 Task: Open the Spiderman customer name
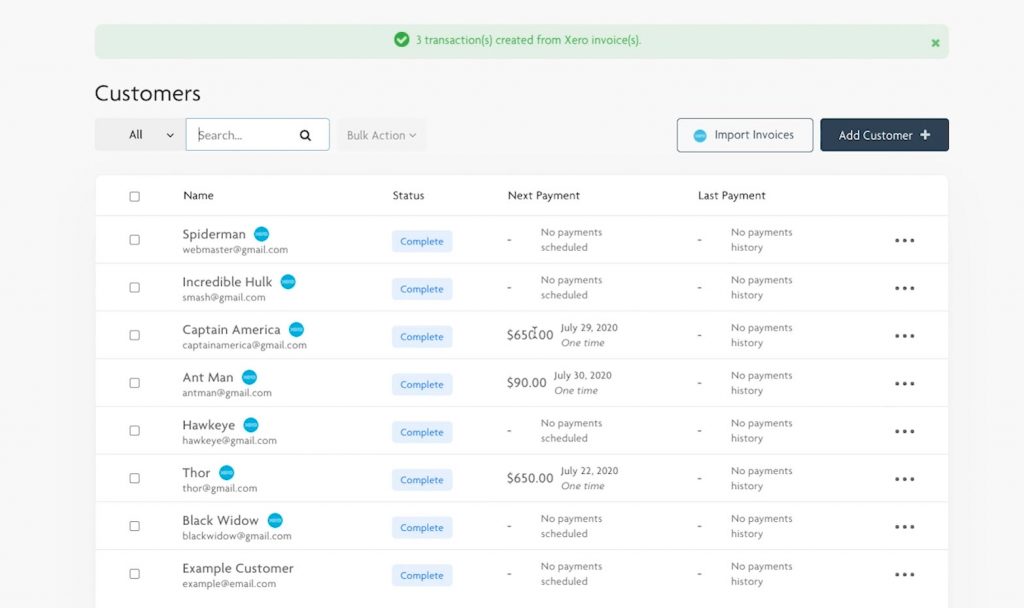214,234
